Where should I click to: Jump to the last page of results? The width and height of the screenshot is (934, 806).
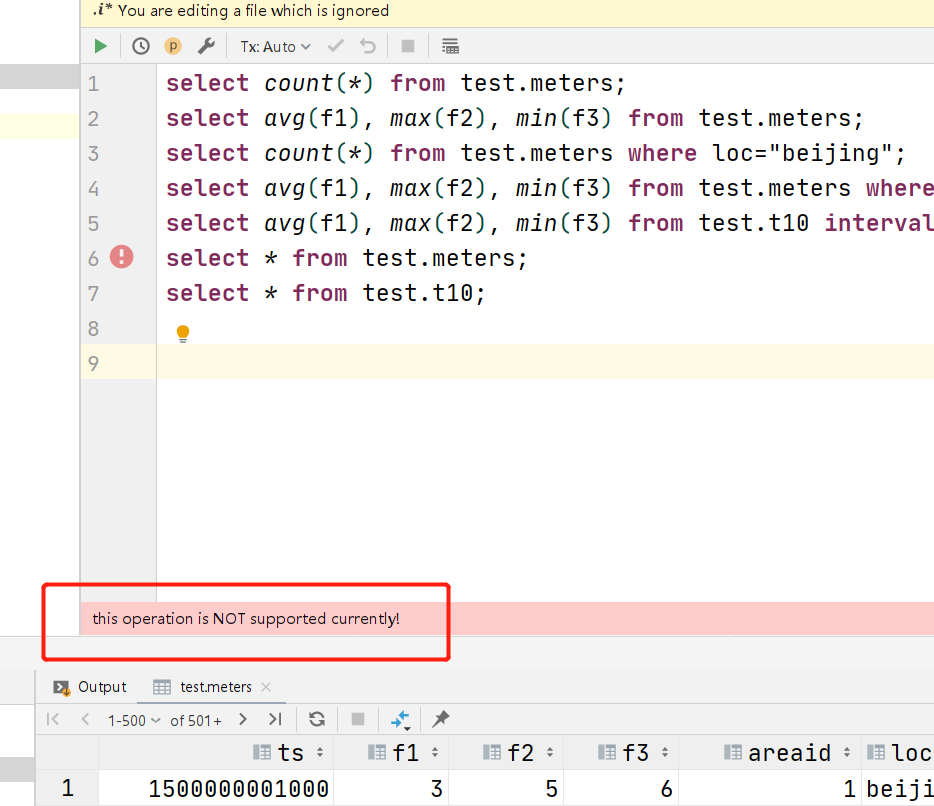pyautogui.click(x=273, y=719)
